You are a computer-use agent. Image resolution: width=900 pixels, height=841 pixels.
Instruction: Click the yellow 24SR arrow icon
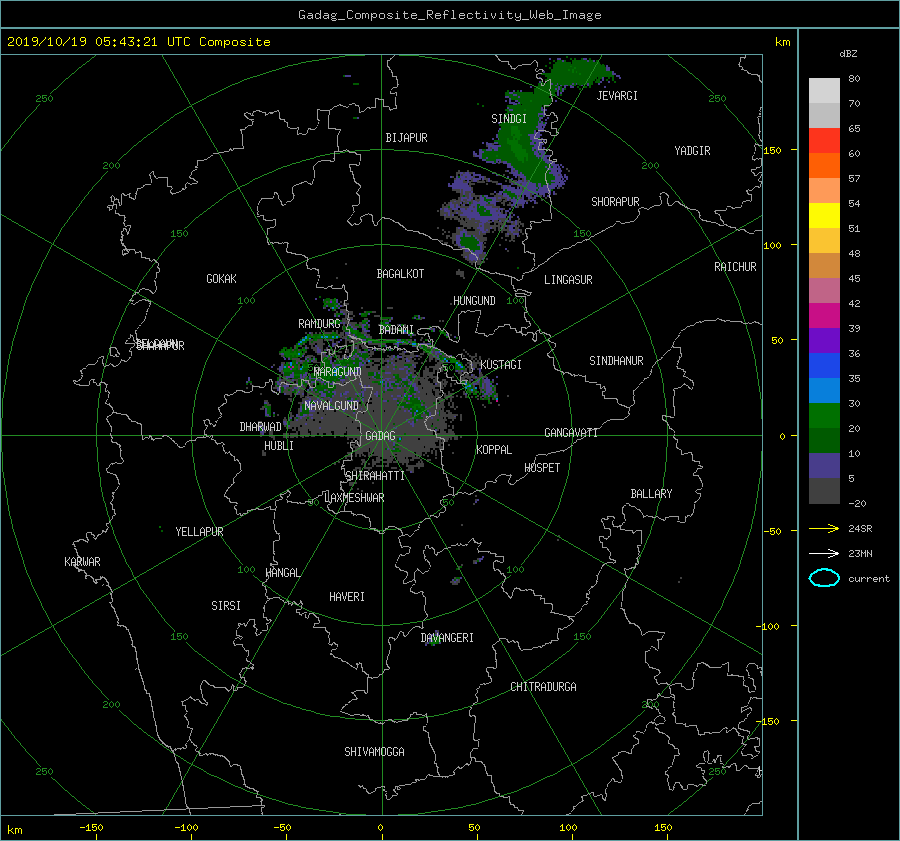pyautogui.click(x=824, y=528)
